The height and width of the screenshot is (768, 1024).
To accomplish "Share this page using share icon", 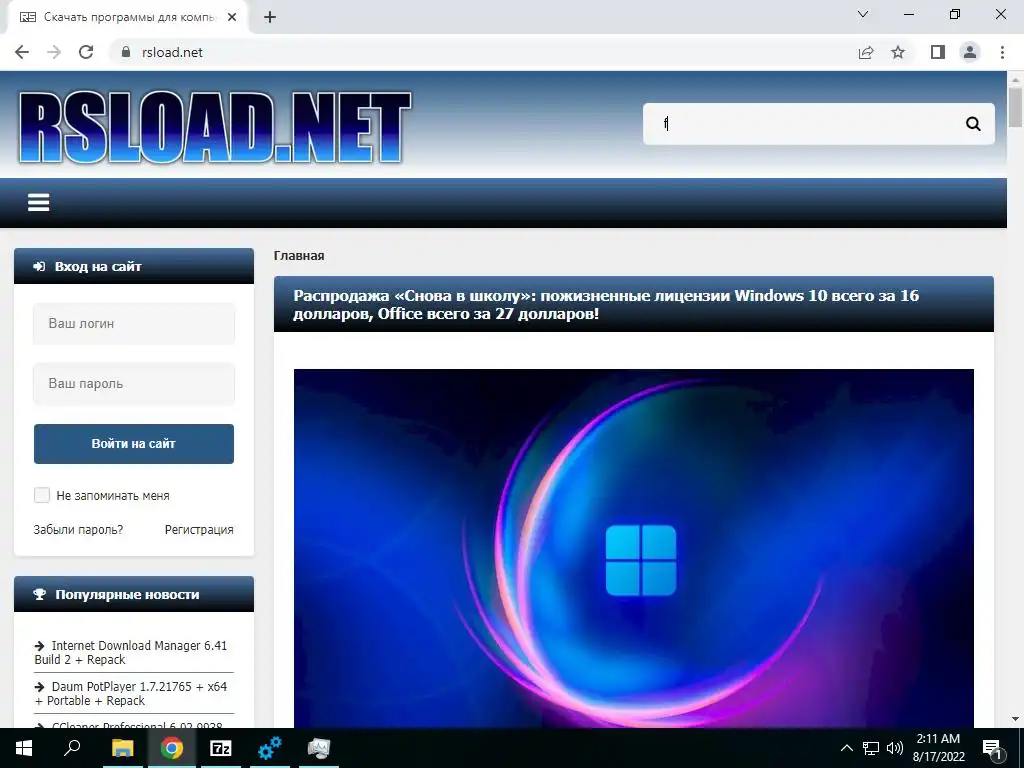I will coord(866,52).
